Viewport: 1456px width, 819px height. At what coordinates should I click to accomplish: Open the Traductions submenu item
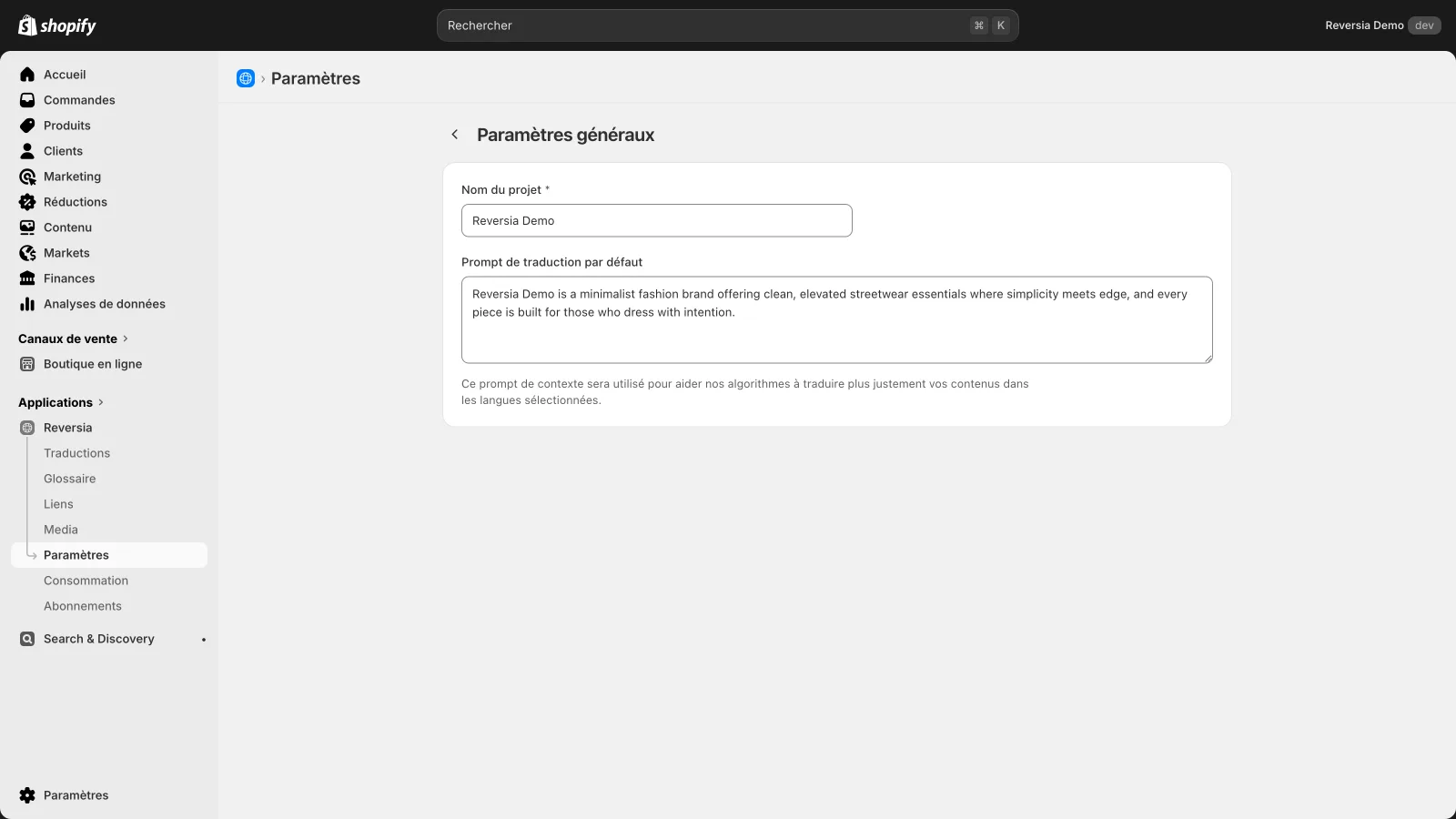pos(76,453)
